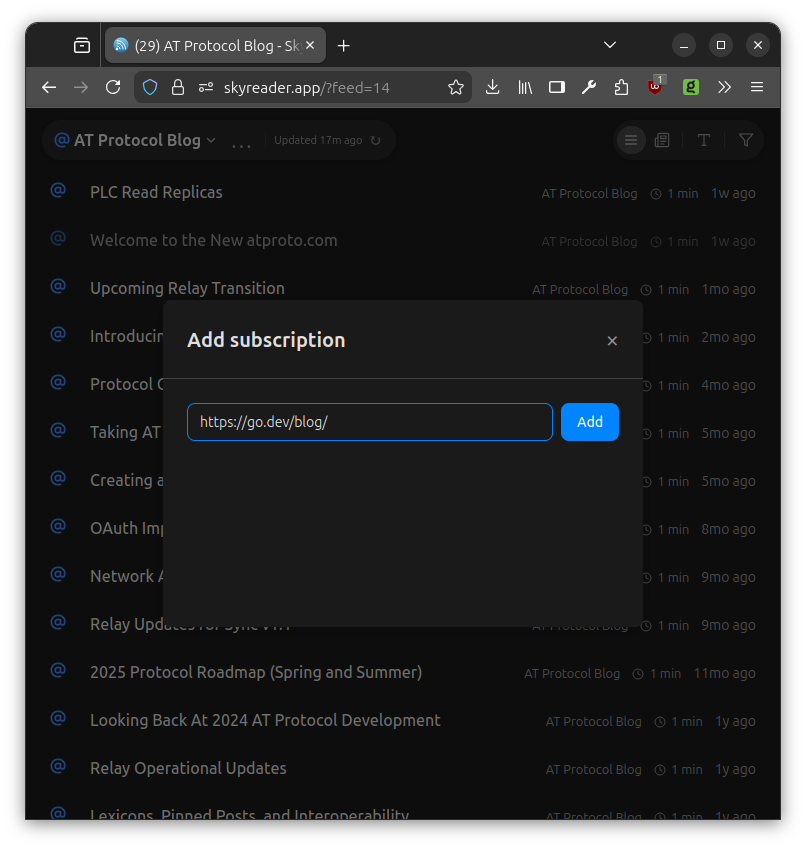Click the tracking protection shield icon
Image resolution: width=806 pixels, height=848 pixels.
pos(150,87)
